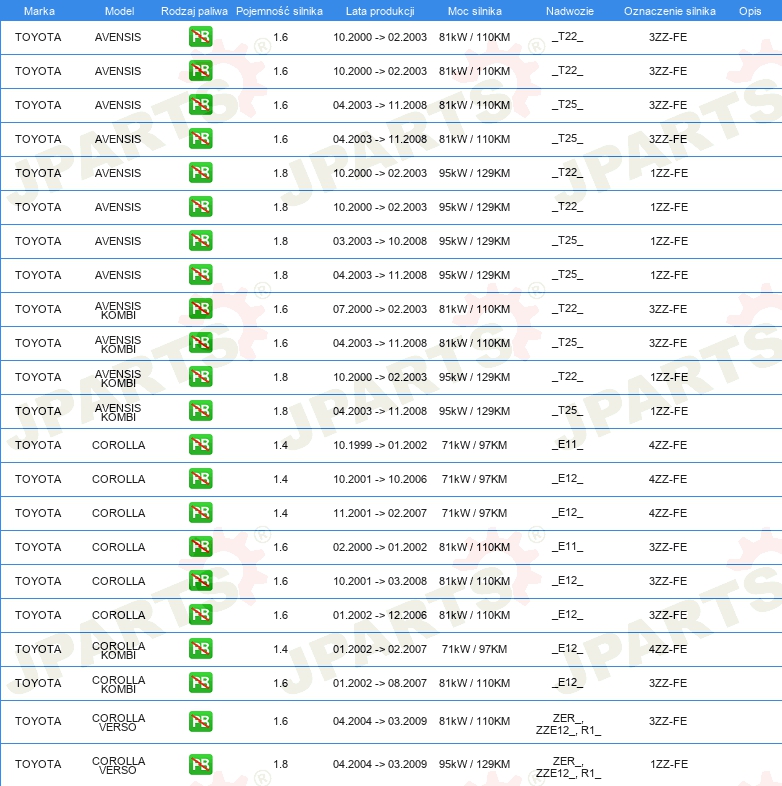This screenshot has height=786, width=782.
Task: Click fuel icon for Corolla 1.4 11.2001 row
Action: 200,513
